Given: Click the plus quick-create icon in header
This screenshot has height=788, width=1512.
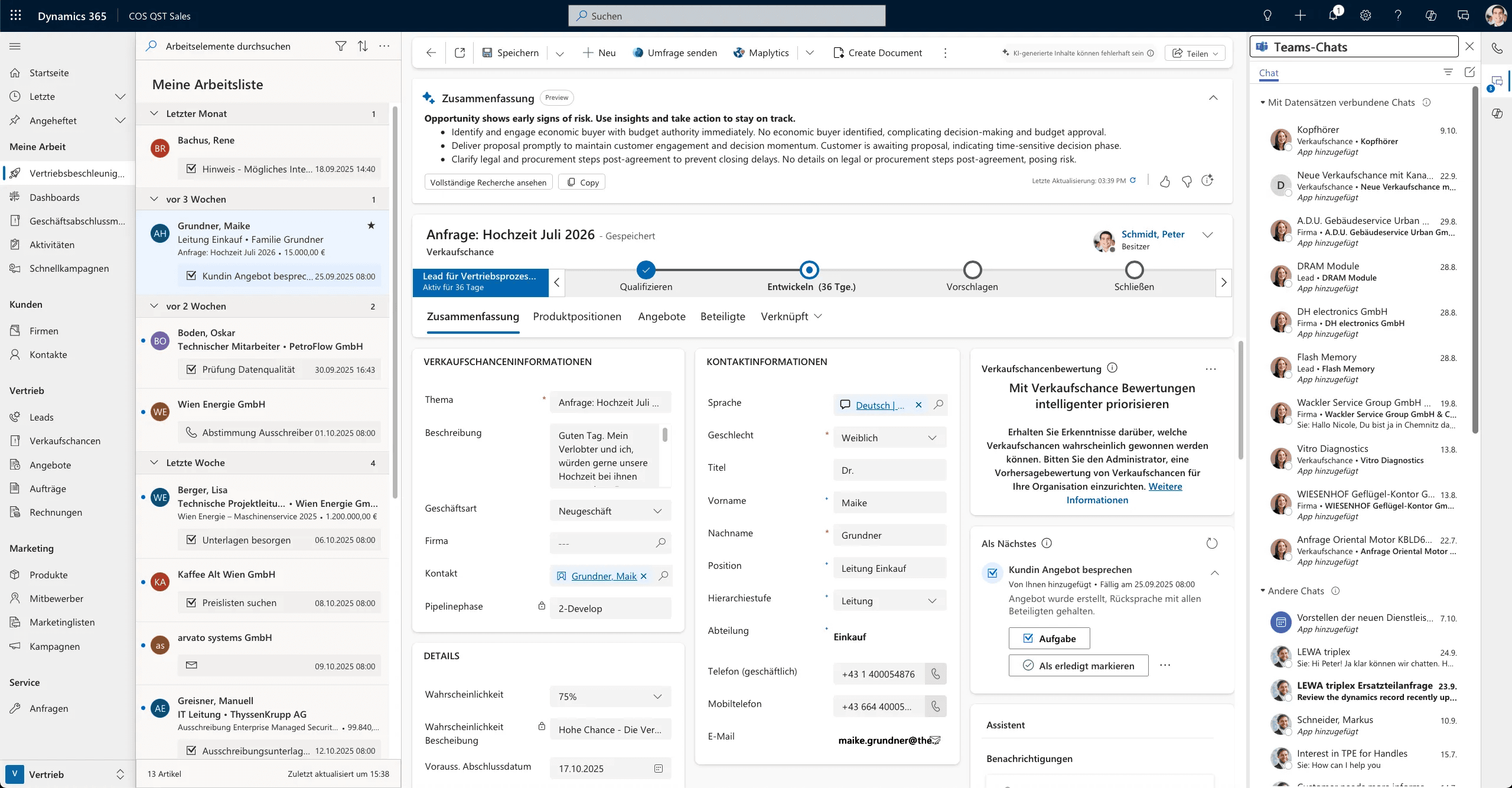Looking at the screenshot, I should 1300,15.
